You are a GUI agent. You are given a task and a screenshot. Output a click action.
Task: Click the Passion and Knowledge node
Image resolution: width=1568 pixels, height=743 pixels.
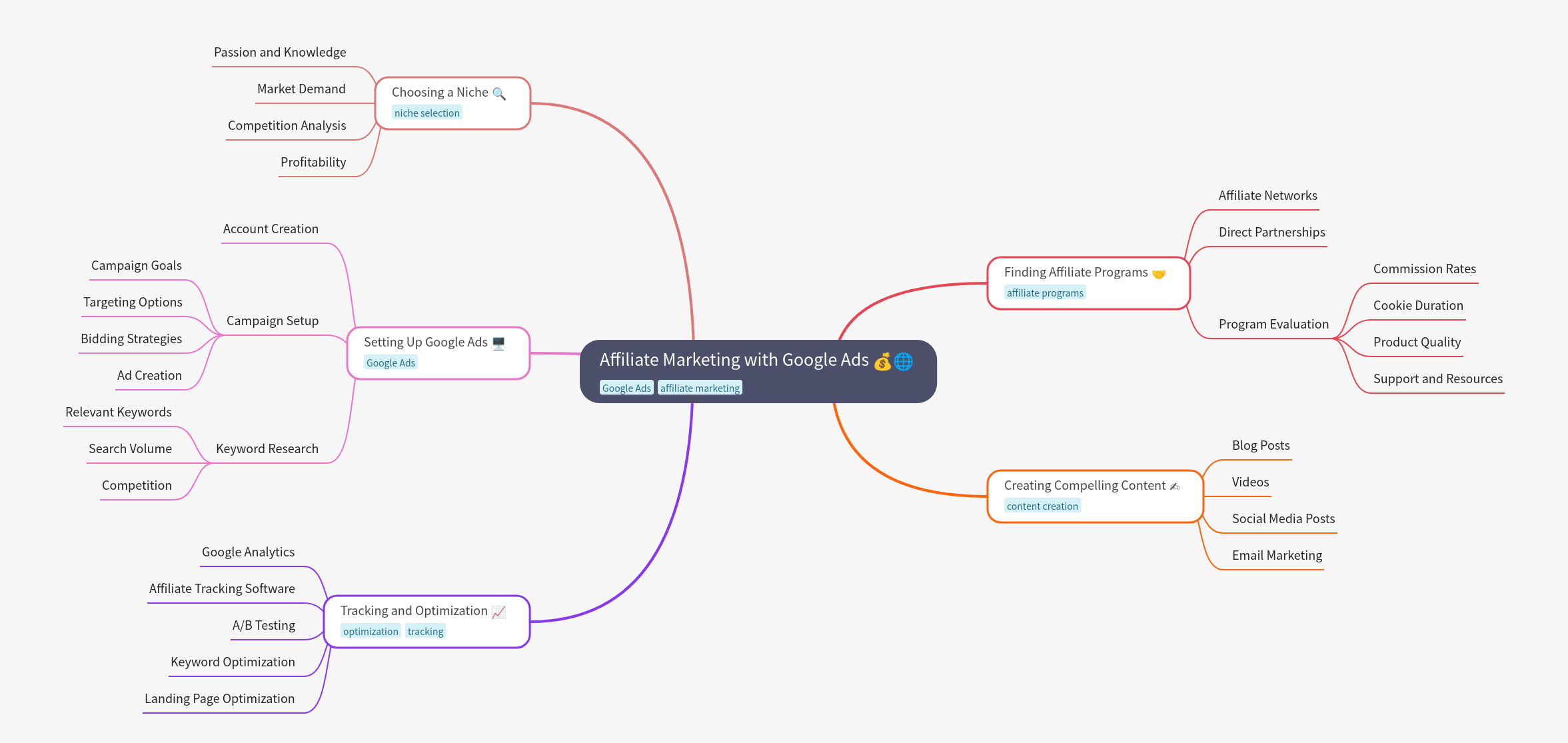click(x=280, y=53)
